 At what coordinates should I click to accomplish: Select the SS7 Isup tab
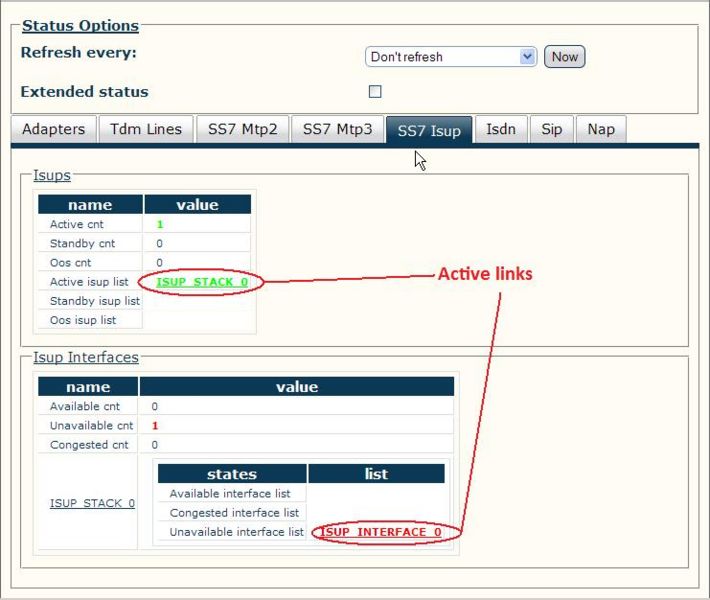(x=429, y=130)
